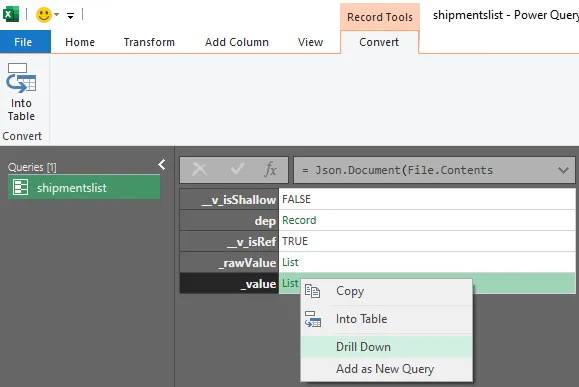The image size is (579, 387).
Task: Click the Into Table context menu icon
Action: tap(313, 319)
